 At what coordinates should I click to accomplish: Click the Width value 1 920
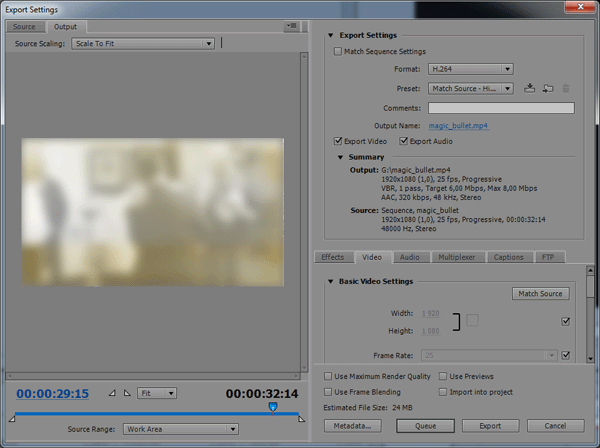(430, 313)
